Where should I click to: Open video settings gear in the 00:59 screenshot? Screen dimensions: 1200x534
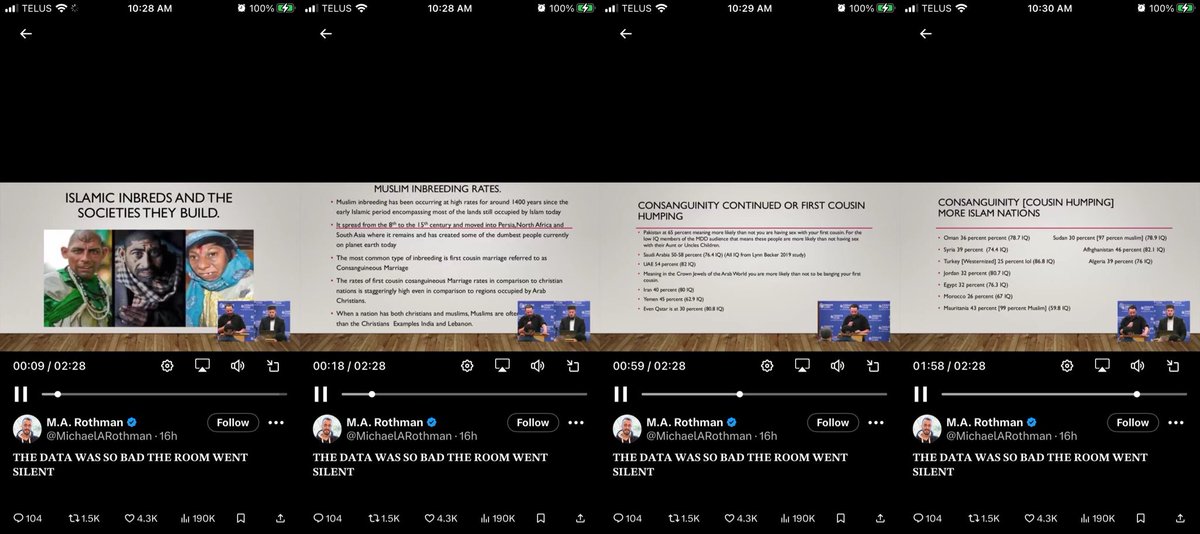point(767,366)
